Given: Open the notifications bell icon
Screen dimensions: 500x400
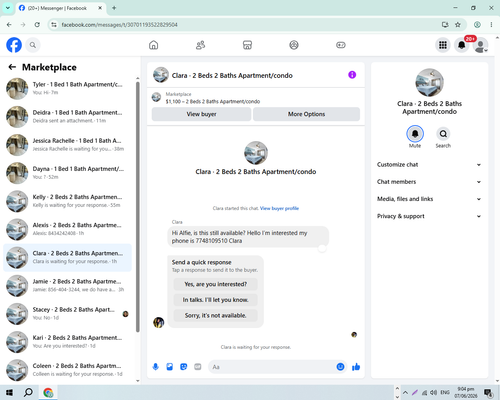Looking at the screenshot, I should [x=461, y=45].
